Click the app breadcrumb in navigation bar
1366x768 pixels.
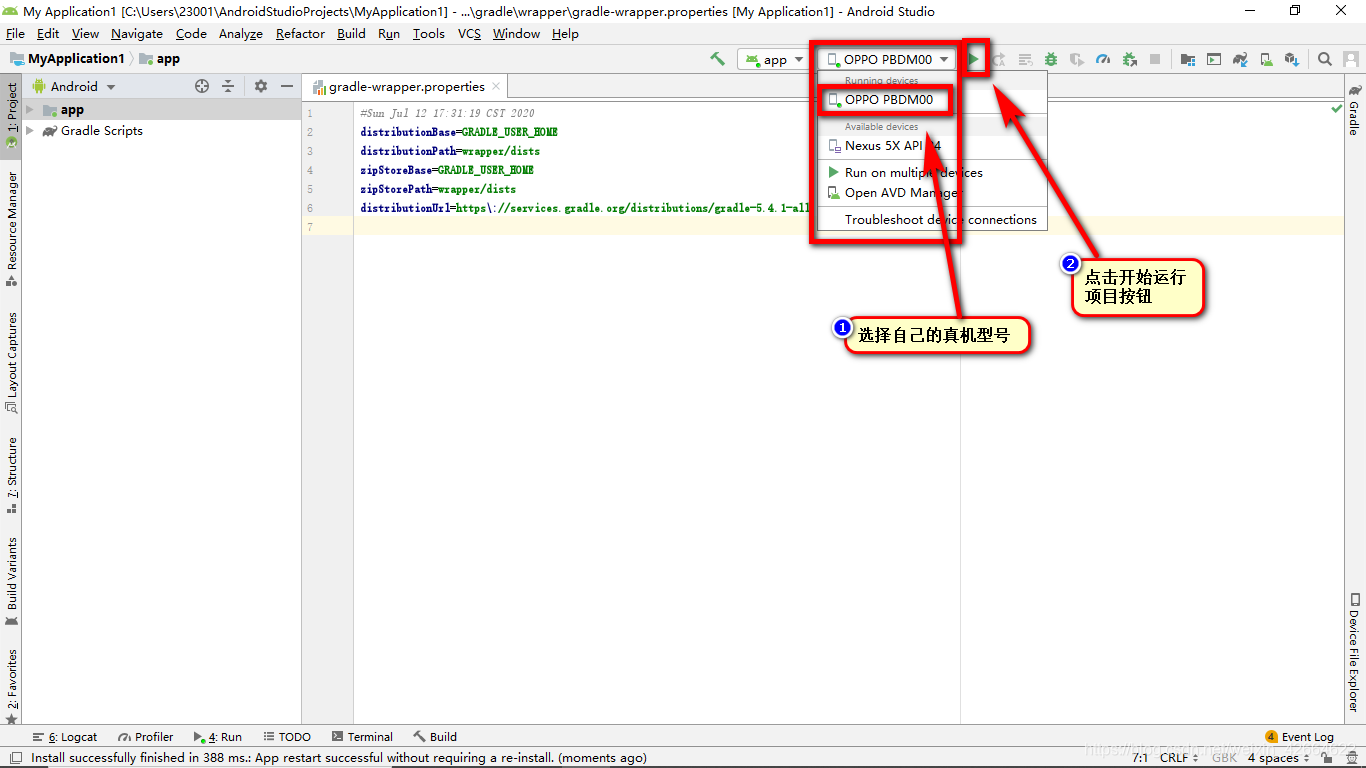point(160,59)
